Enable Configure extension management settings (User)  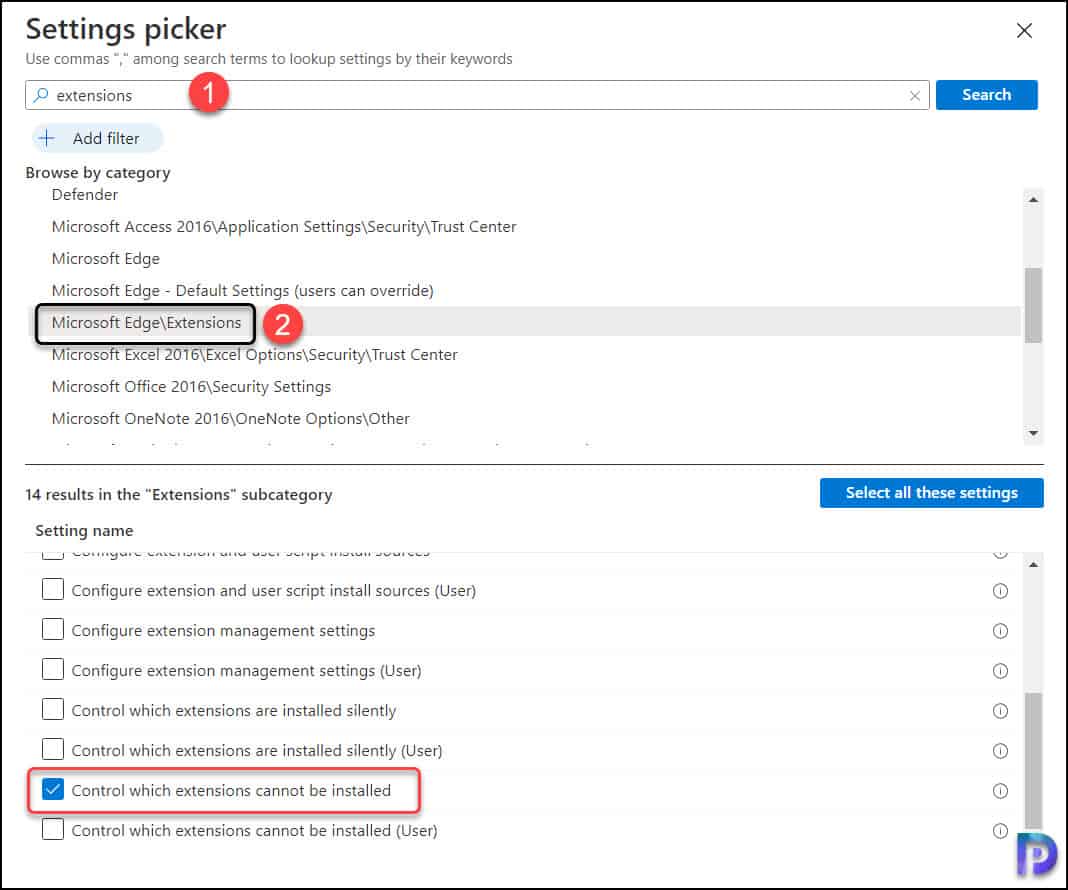[53, 670]
